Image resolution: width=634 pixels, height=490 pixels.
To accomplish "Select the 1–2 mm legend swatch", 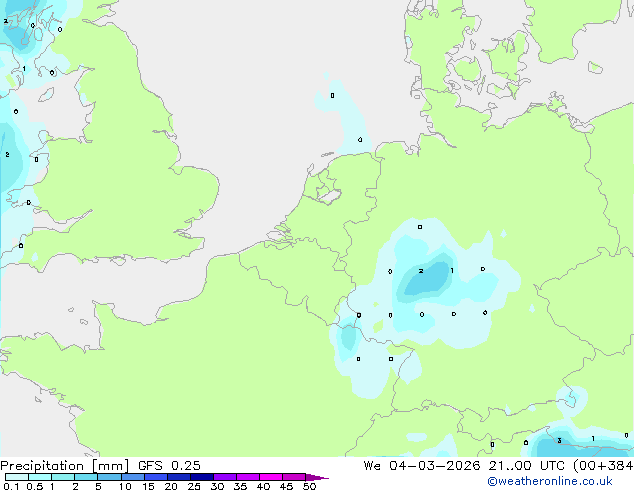I will coord(63,477).
